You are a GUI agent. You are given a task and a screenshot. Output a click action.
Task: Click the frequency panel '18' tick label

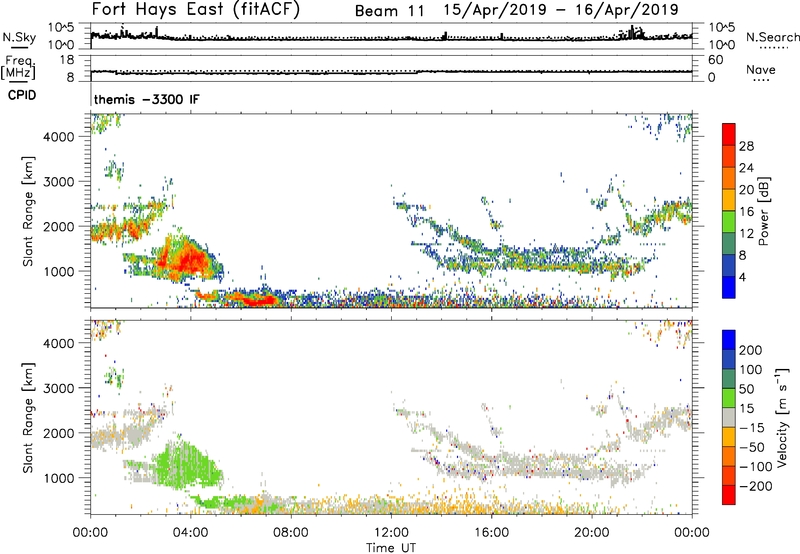[x=66, y=60]
